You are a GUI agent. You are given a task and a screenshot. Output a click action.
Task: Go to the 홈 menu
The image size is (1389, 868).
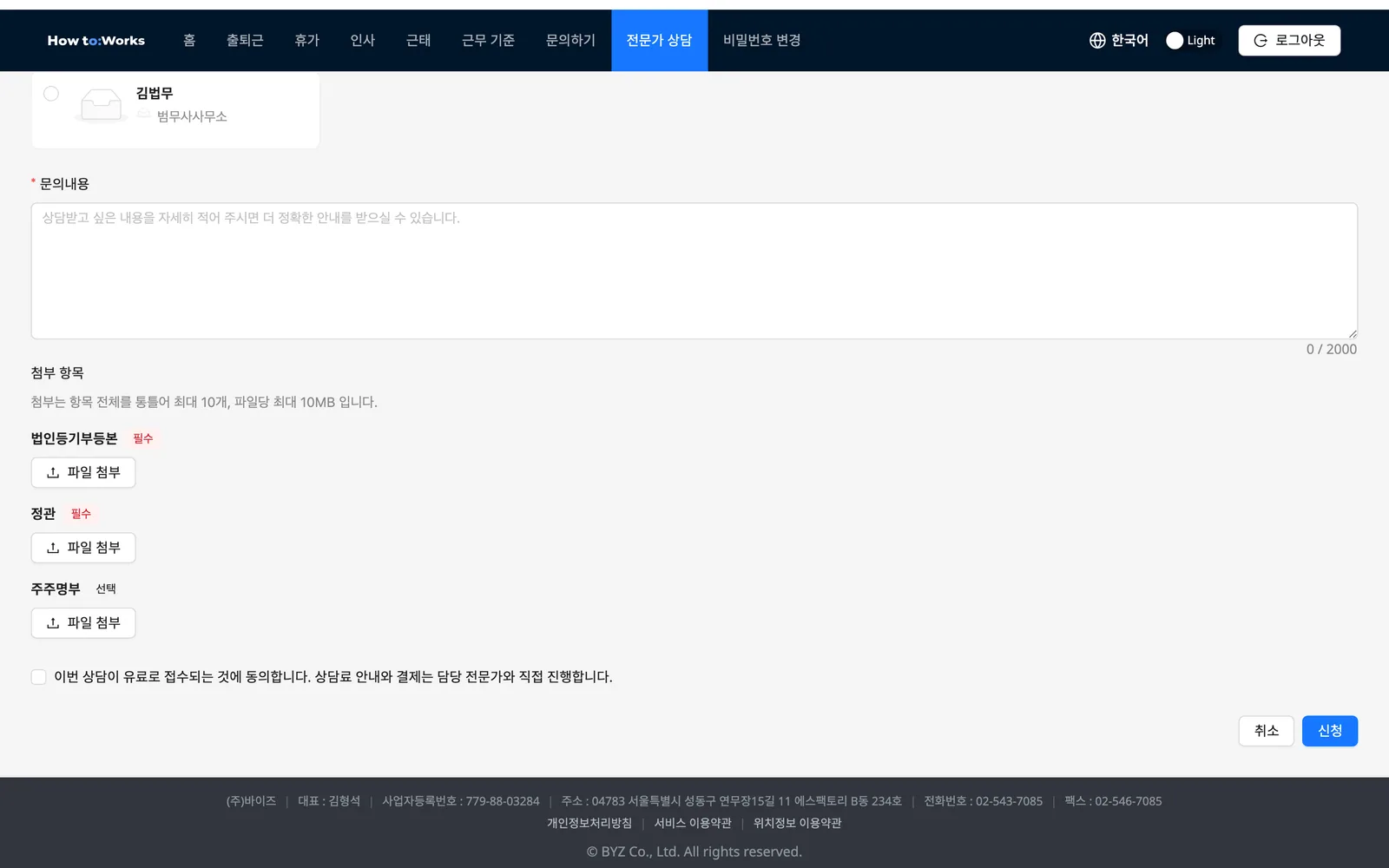pos(189,41)
